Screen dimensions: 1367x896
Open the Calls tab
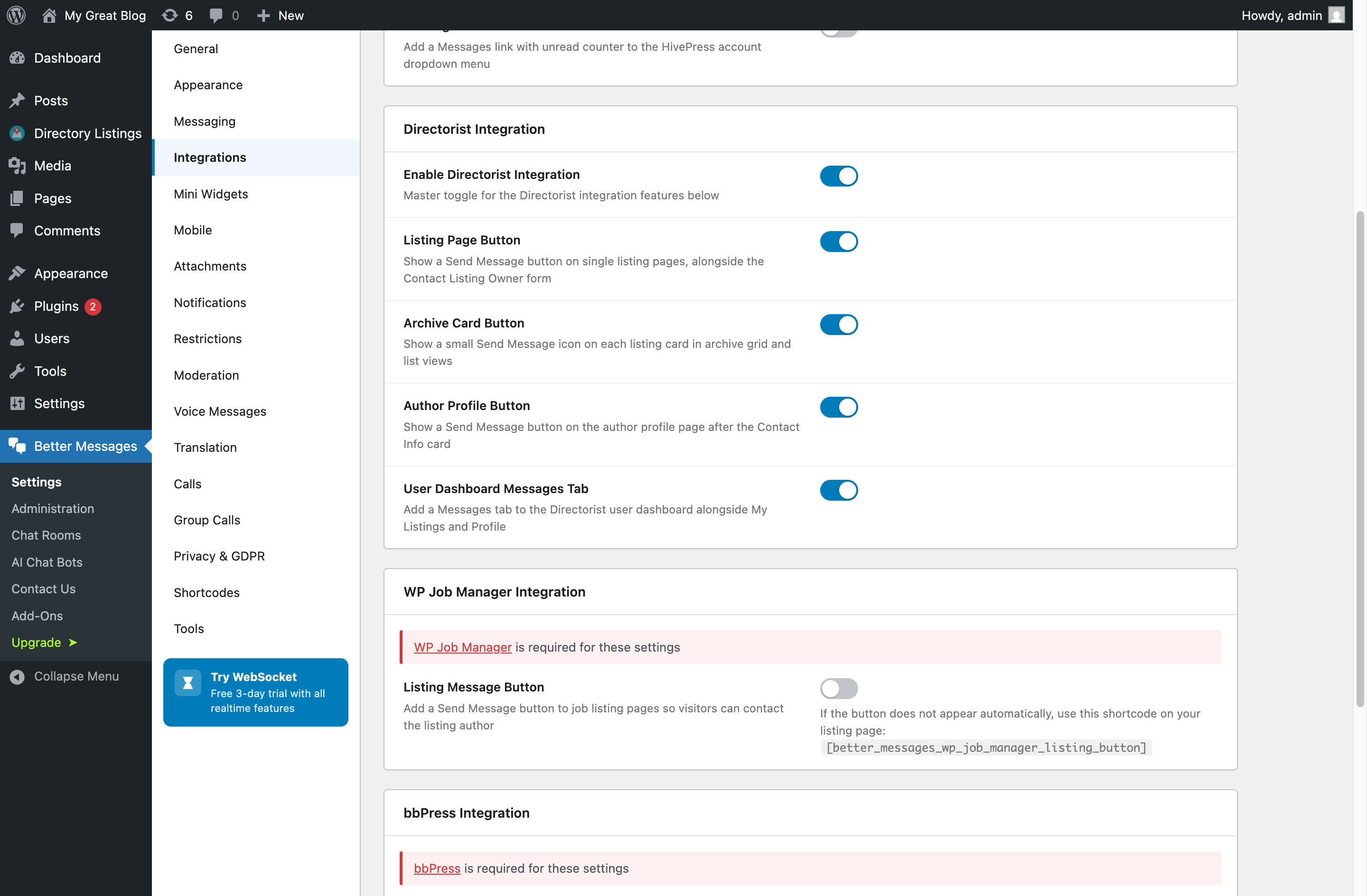click(x=256, y=484)
